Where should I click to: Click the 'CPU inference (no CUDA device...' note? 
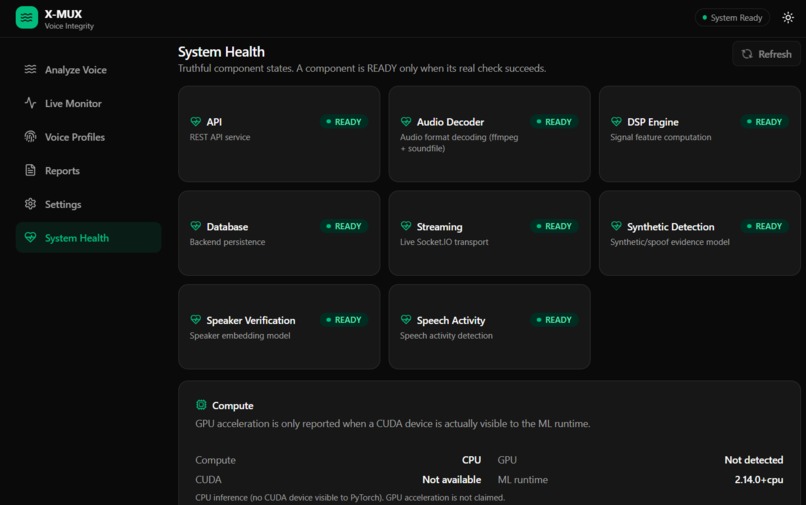click(x=350, y=497)
